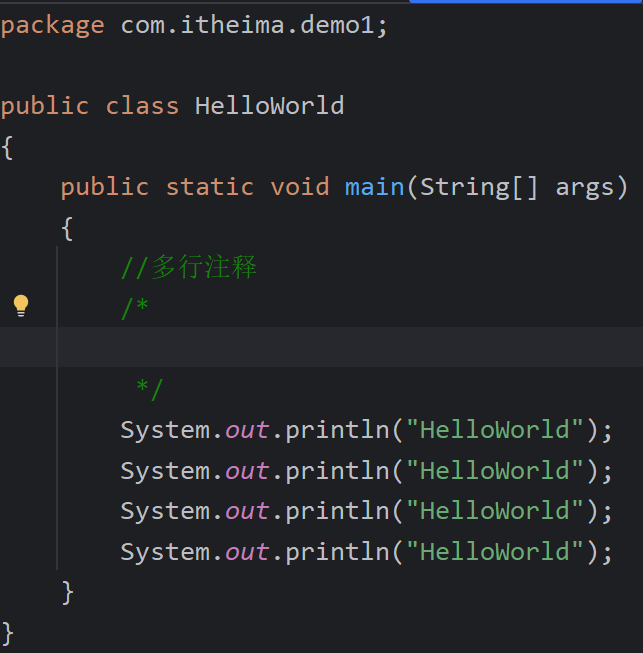Click the 'class' keyword
Image resolution: width=643 pixels, height=653 pixels.
pos(142,106)
